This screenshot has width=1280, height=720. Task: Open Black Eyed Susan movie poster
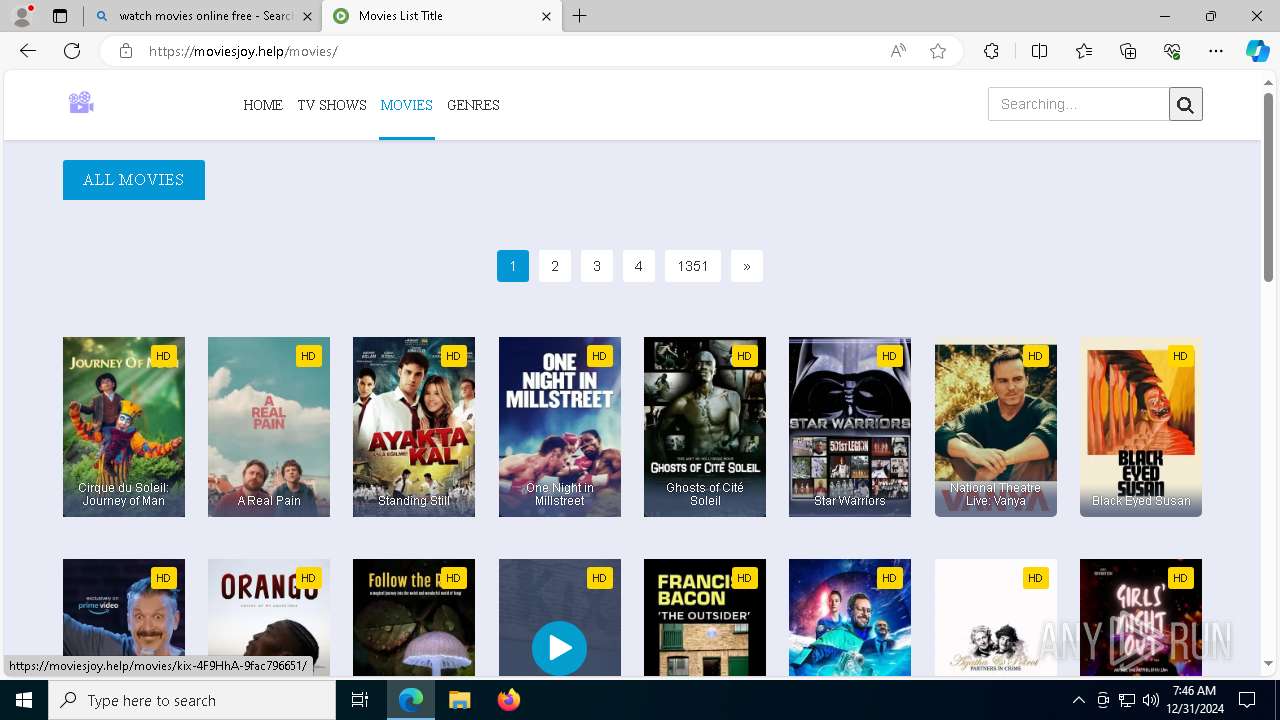click(x=1141, y=427)
